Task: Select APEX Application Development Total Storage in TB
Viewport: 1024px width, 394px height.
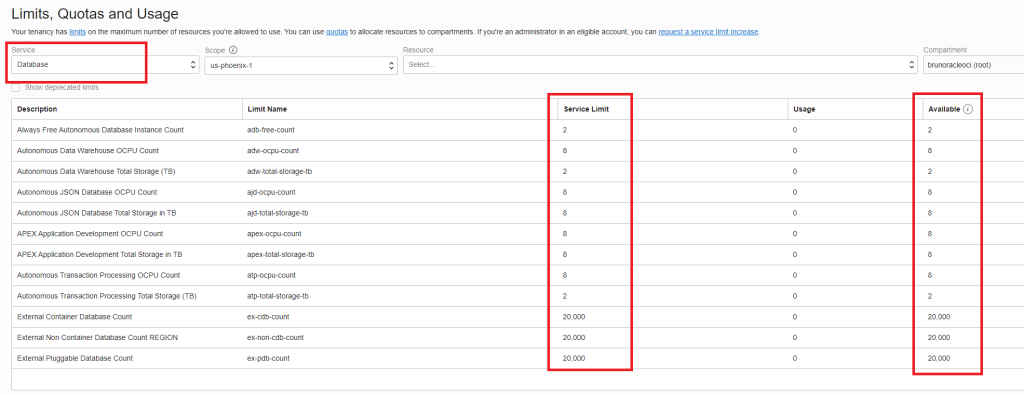Action: [x=99, y=254]
